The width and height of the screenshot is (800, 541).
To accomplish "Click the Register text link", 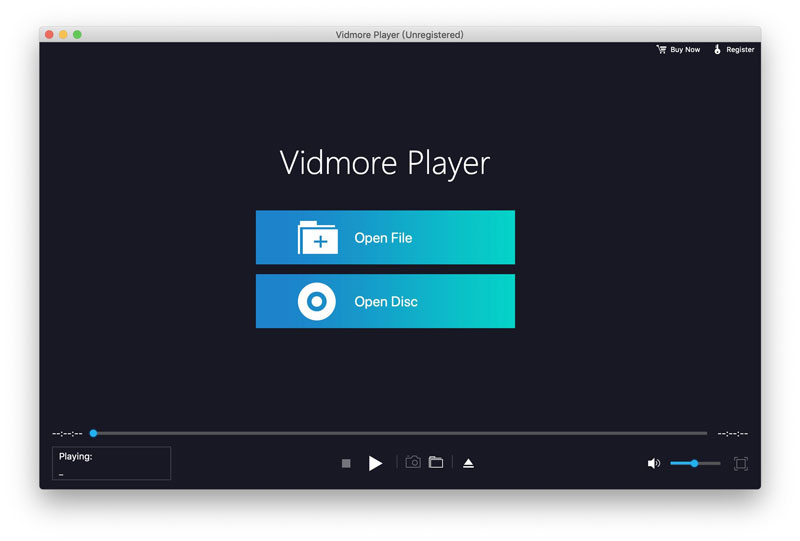I will pos(740,49).
